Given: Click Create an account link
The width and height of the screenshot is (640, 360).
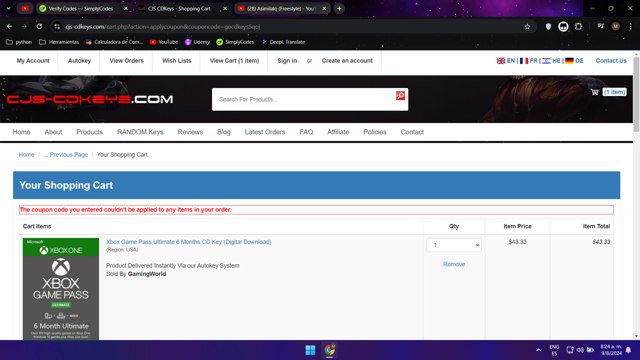Looking at the screenshot, I should click(347, 60).
